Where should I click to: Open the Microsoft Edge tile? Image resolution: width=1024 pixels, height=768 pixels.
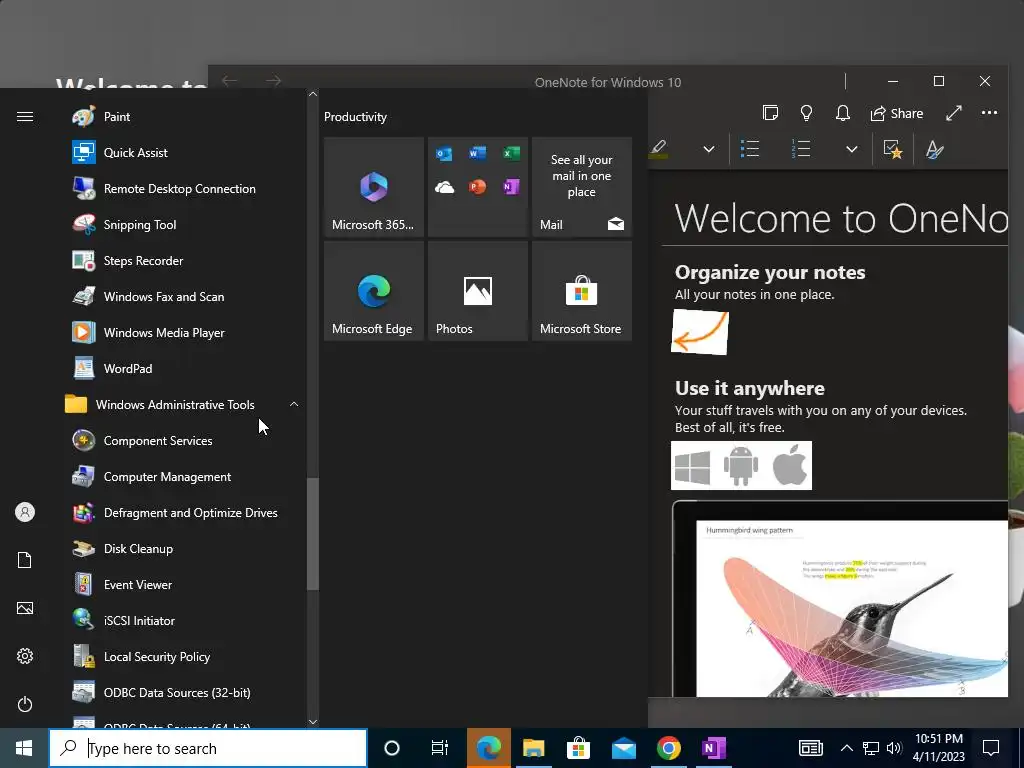point(374,291)
